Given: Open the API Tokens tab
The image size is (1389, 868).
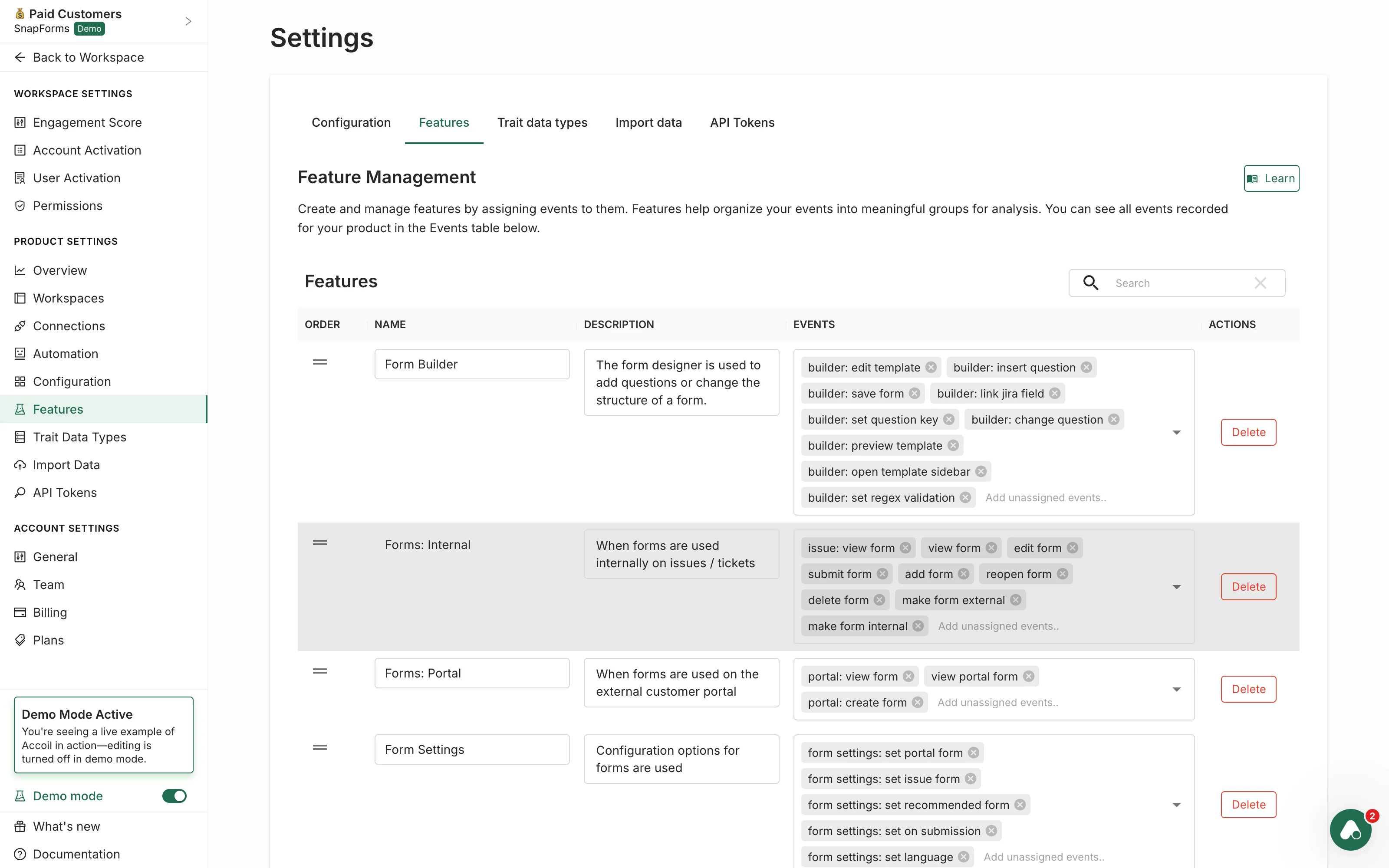Looking at the screenshot, I should 741,122.
